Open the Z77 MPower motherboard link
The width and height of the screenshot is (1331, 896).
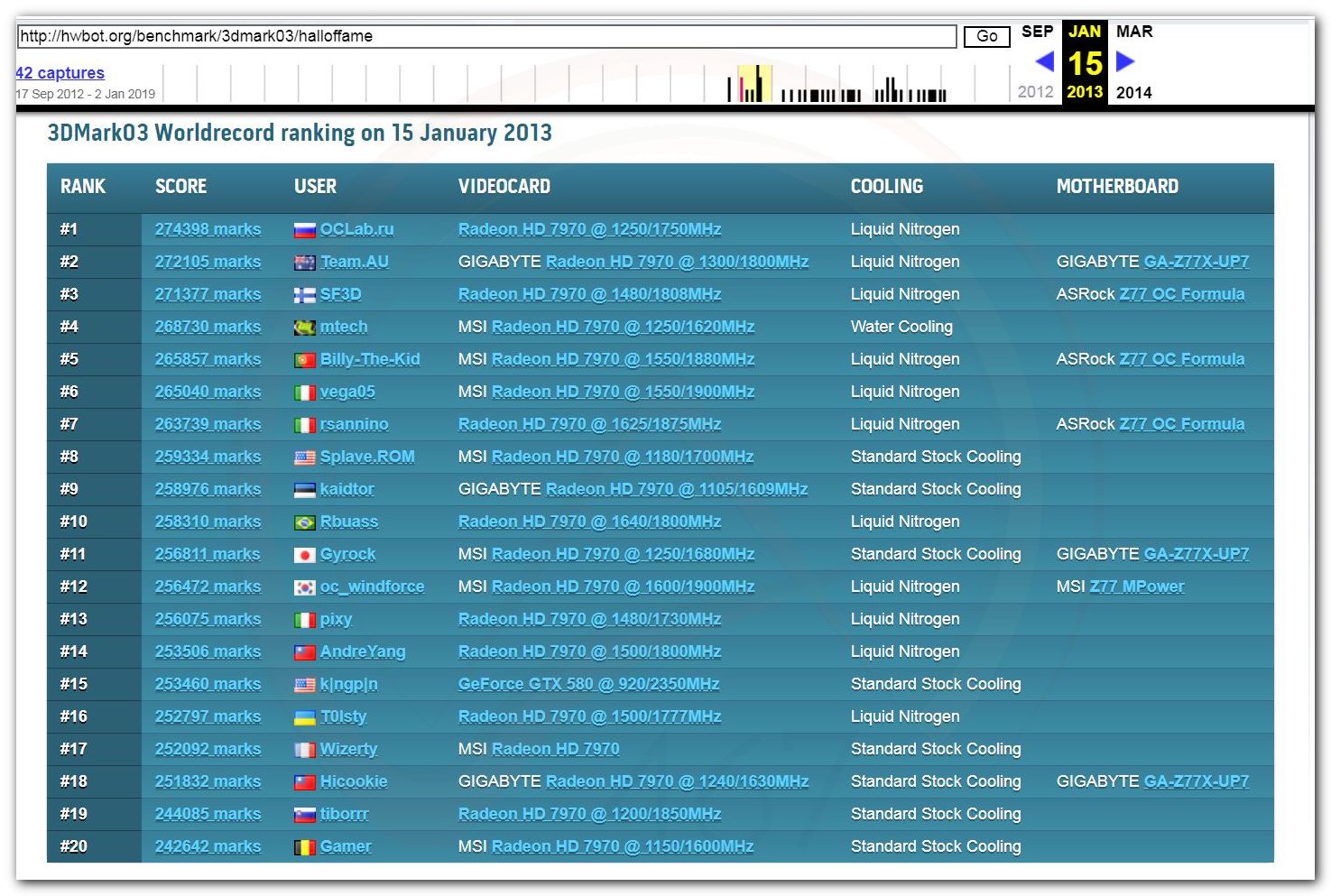1137,587
